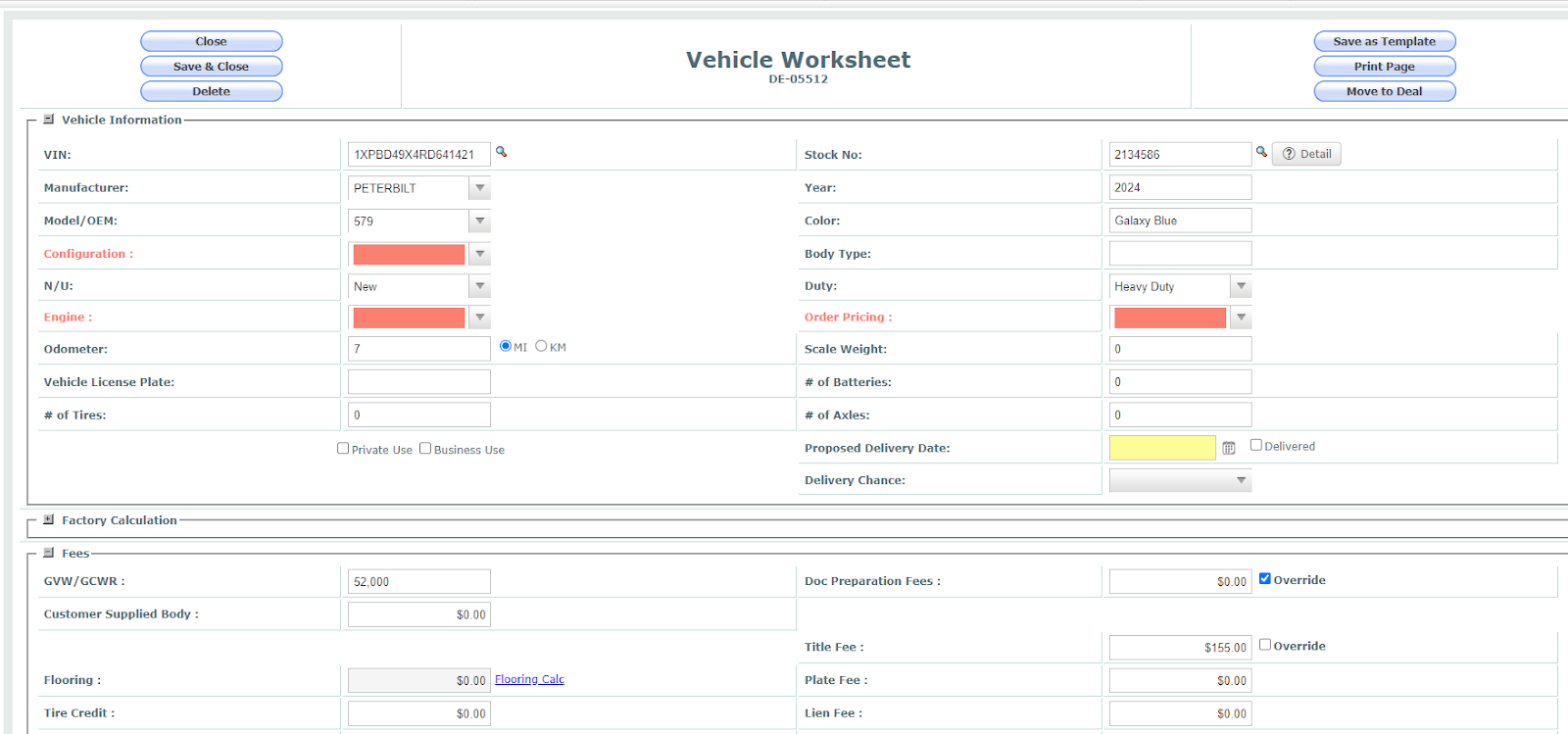The image size is (1568, 734).
Task: Click the Doc Preparation Fees amount field
Action: [1180, 582]
